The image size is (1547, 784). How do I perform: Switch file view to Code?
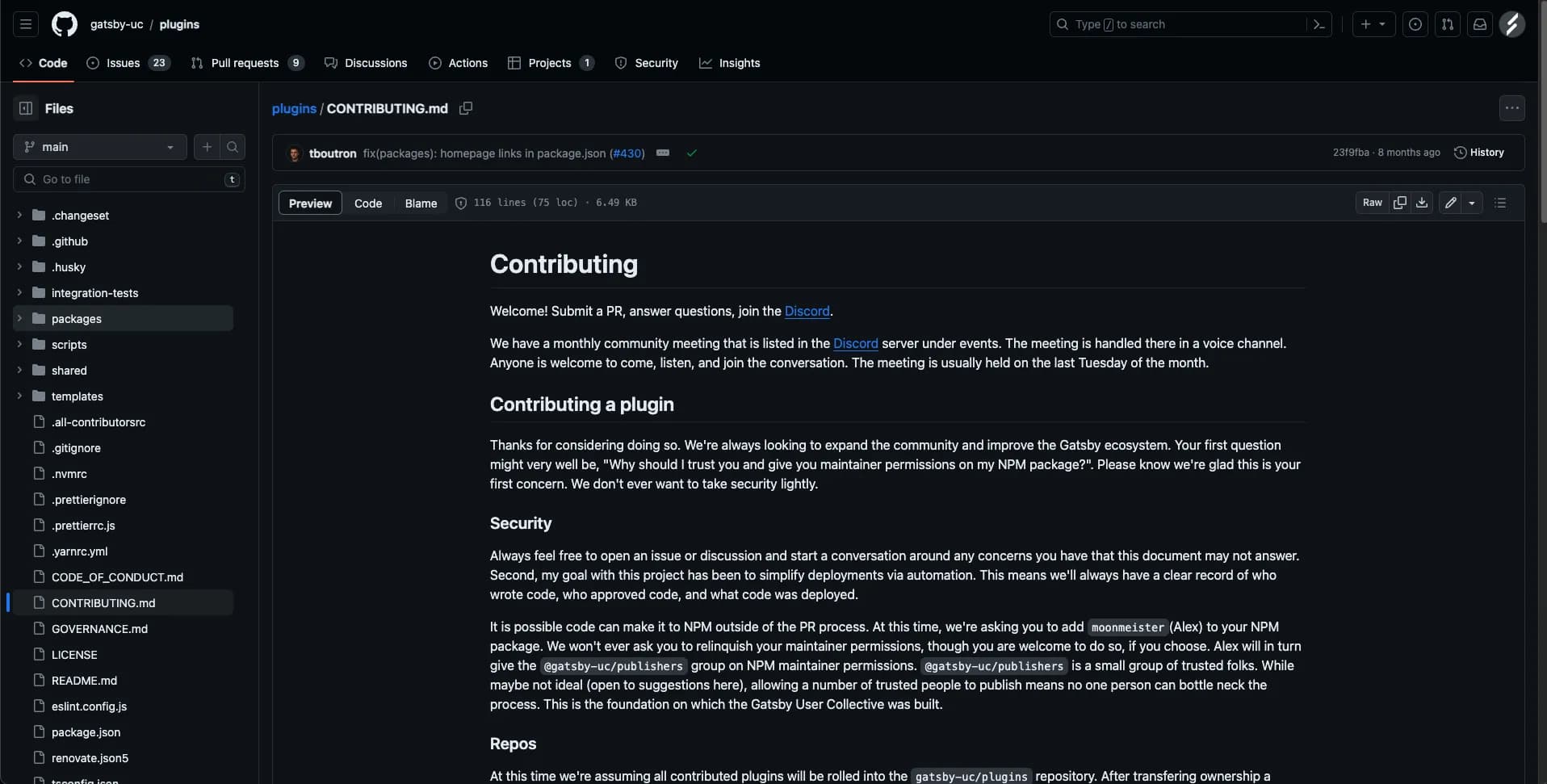pyautogui.click(x=368, y=203)
